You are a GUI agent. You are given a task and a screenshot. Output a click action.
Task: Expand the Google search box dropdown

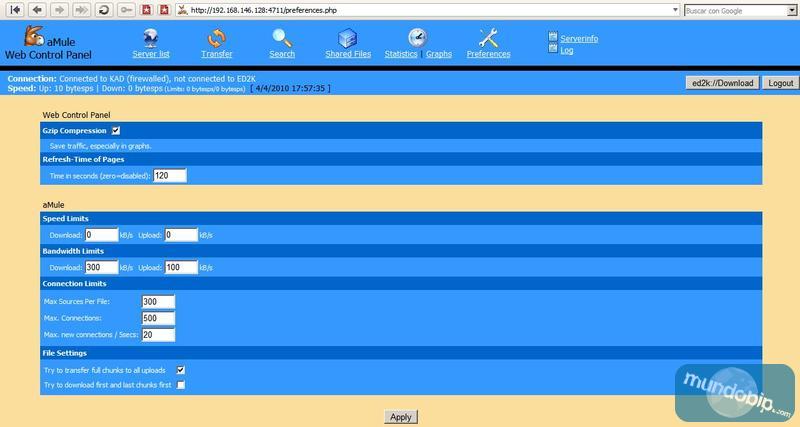pyautogui.click(x=791, y=10)
